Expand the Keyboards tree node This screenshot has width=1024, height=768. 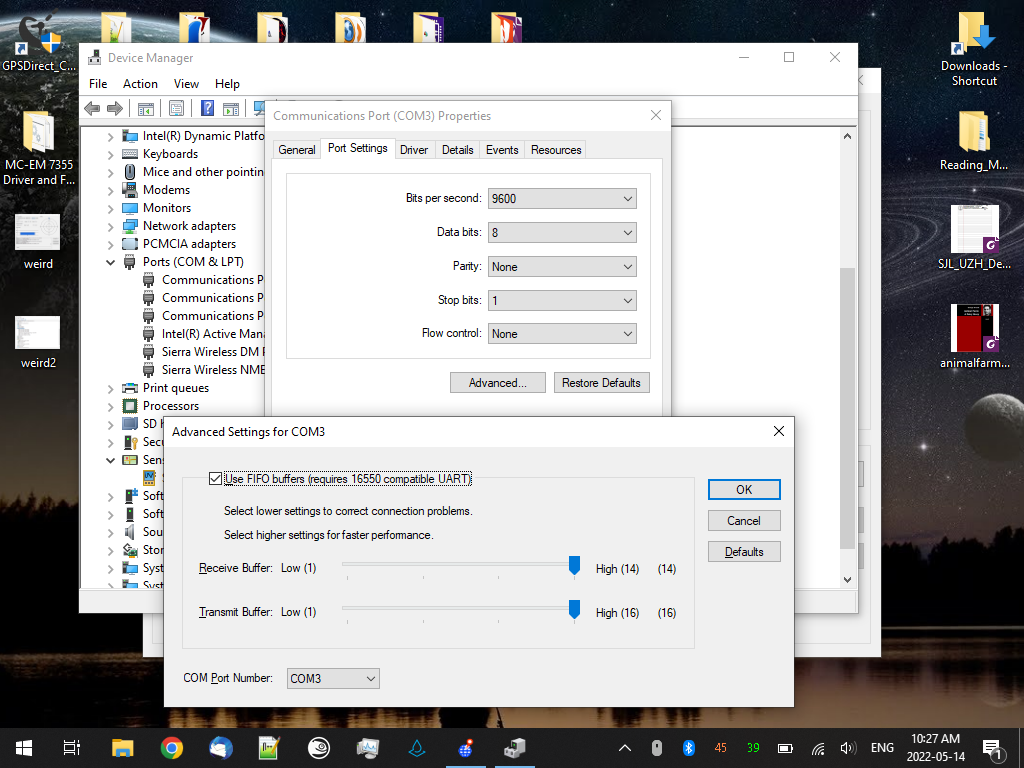click(110, 155)
